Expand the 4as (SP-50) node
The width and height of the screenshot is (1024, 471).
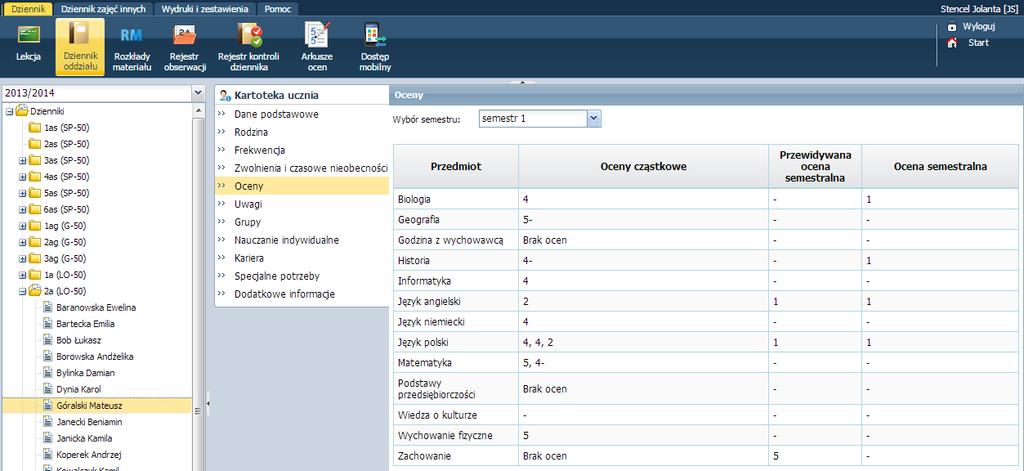point(22,177)
